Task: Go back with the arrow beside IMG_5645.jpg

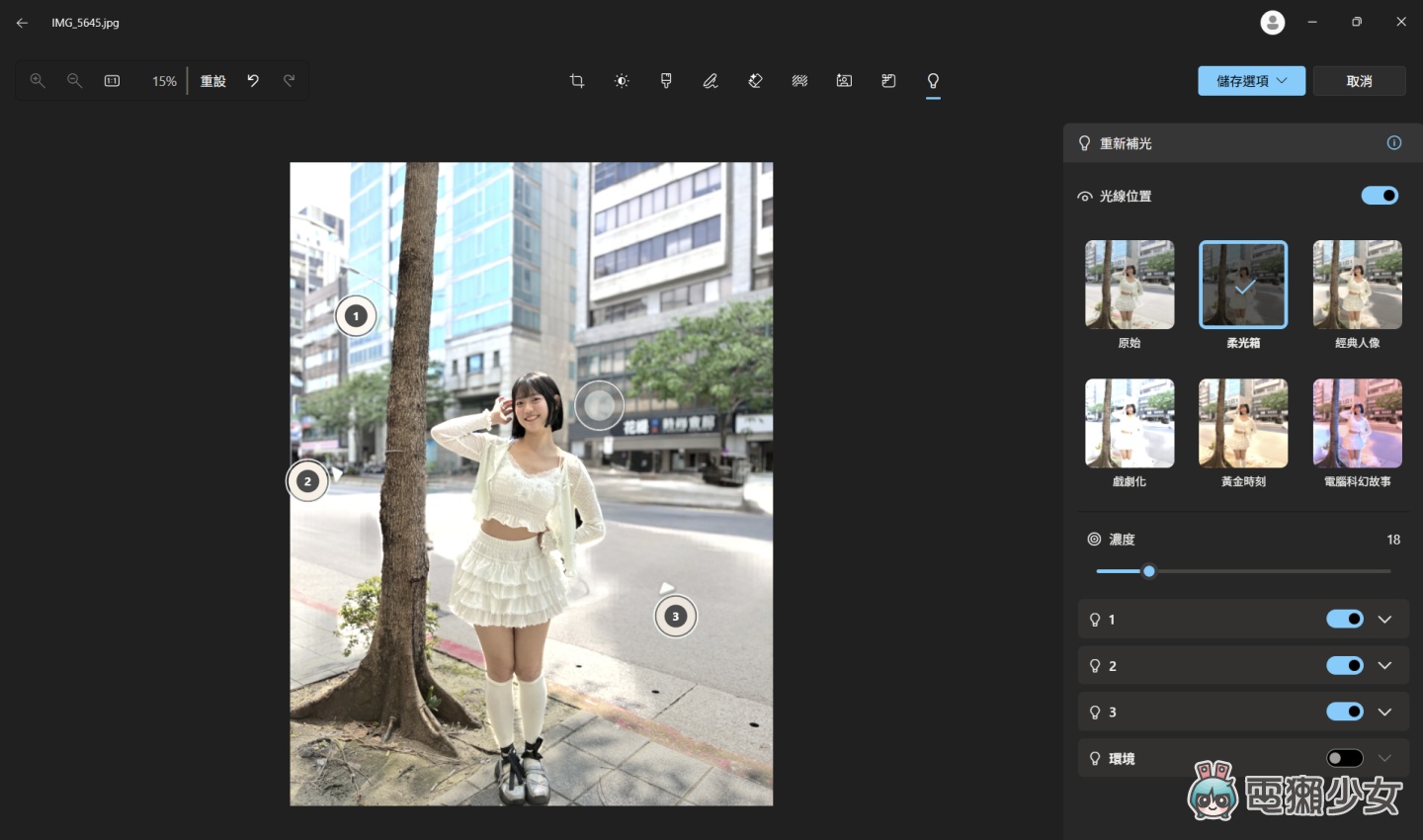Action: [22, 23]
